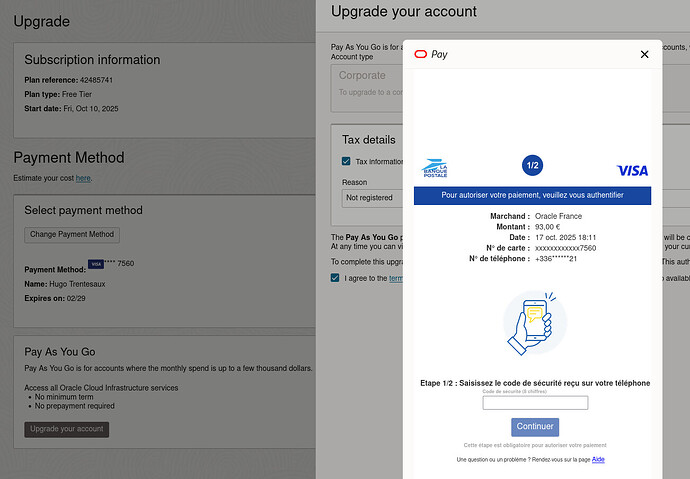
Task: Click the phone-in-hand SMS illustration
Action: [x=534, y=324]
